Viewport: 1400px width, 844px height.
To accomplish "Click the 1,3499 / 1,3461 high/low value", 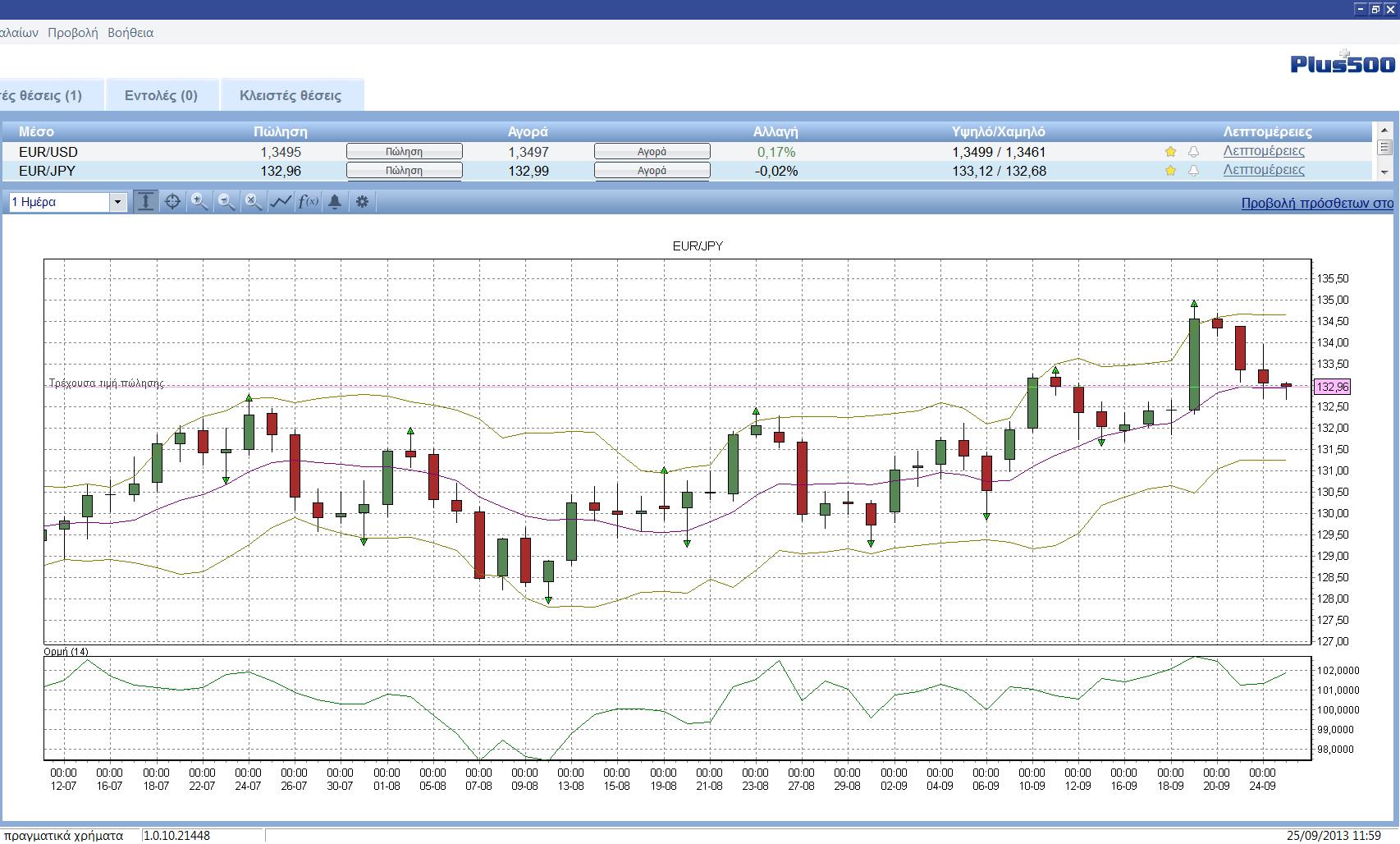I will point(999,152).
